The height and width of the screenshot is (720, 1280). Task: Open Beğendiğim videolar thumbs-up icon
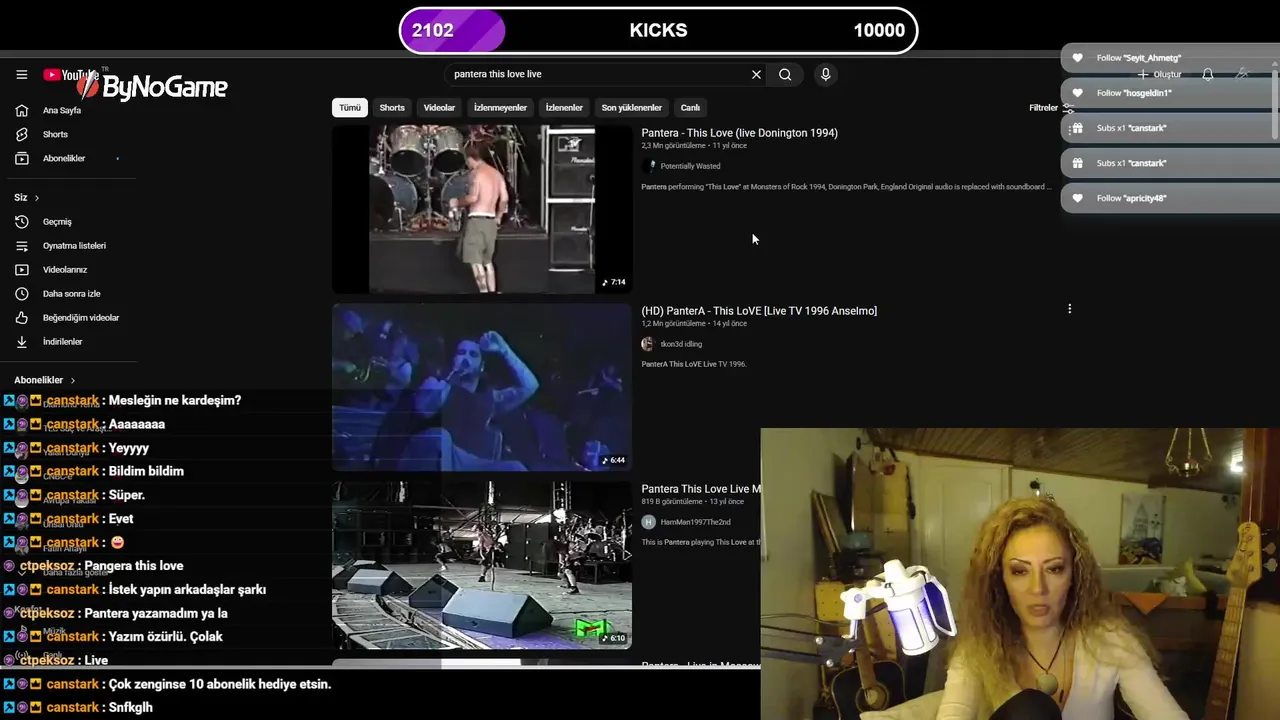click(22, 317)
